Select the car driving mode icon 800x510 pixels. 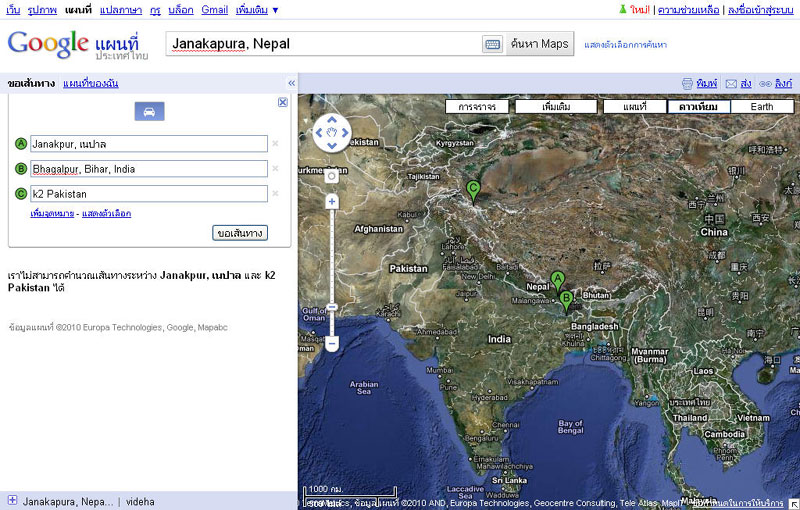click(x=149, y=111)
